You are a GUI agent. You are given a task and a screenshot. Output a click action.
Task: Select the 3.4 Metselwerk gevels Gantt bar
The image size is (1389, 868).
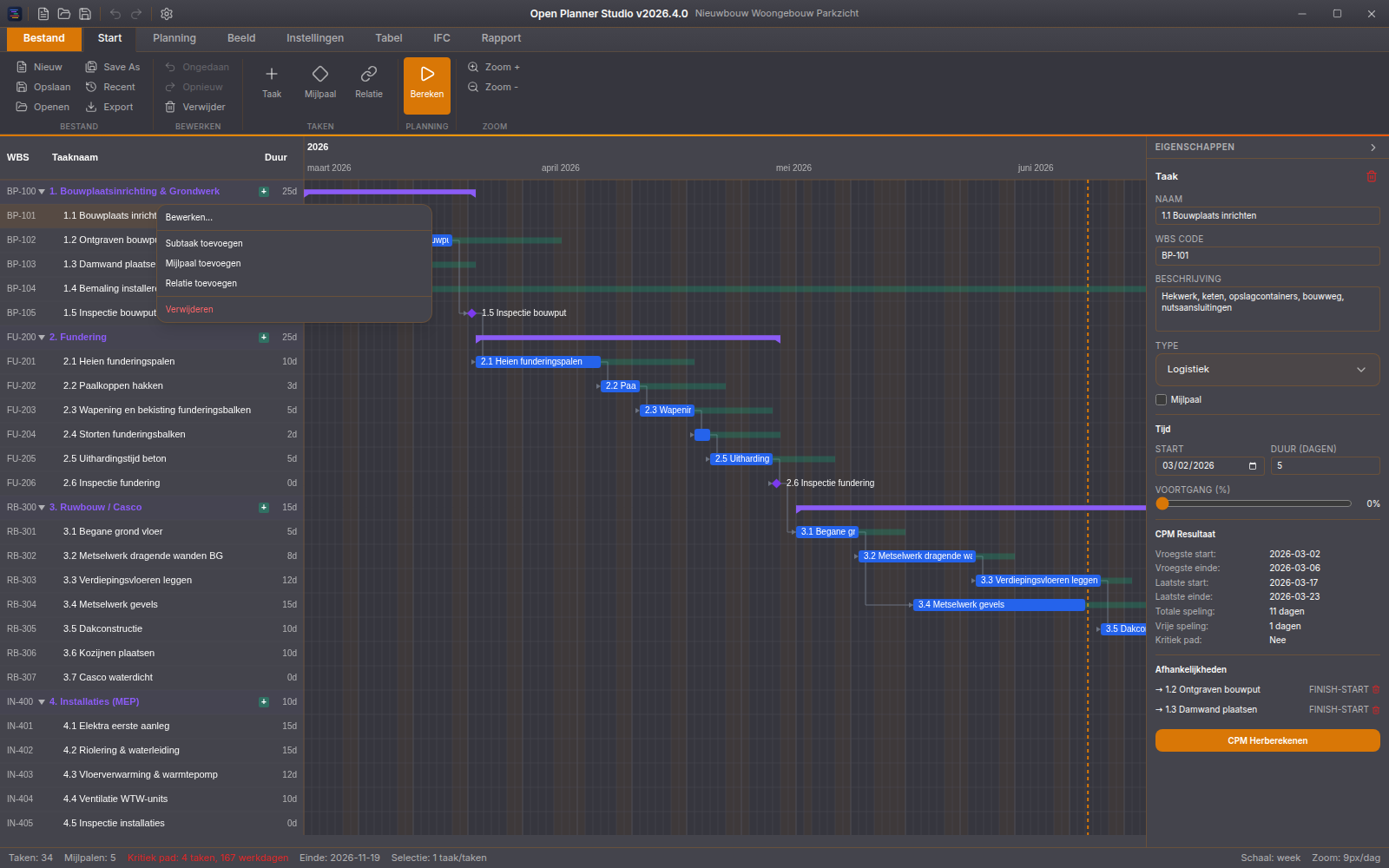coord(999,605)
